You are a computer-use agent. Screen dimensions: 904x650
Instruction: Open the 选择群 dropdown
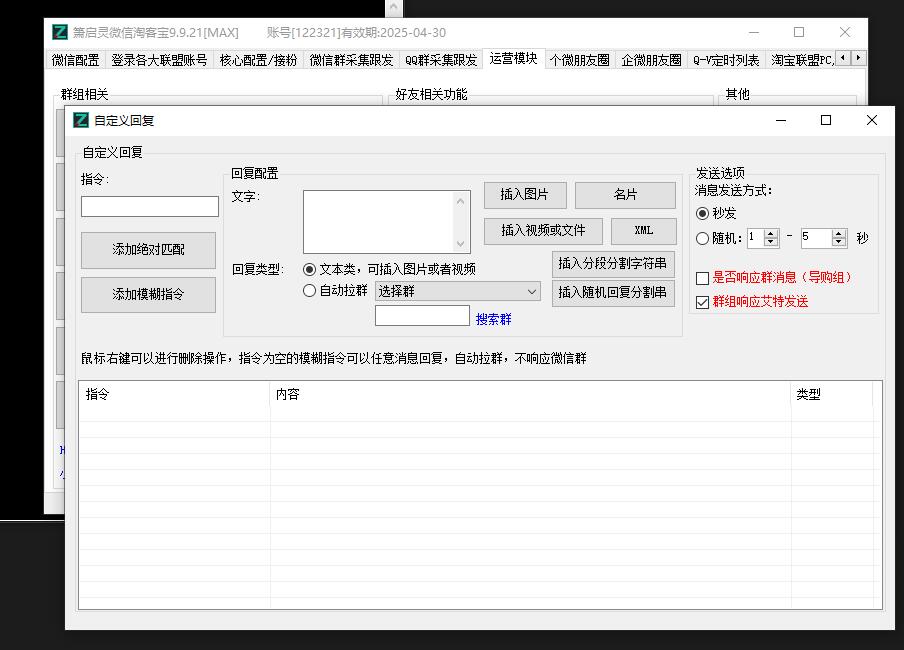pyautogui.click(x=458, y=291)
